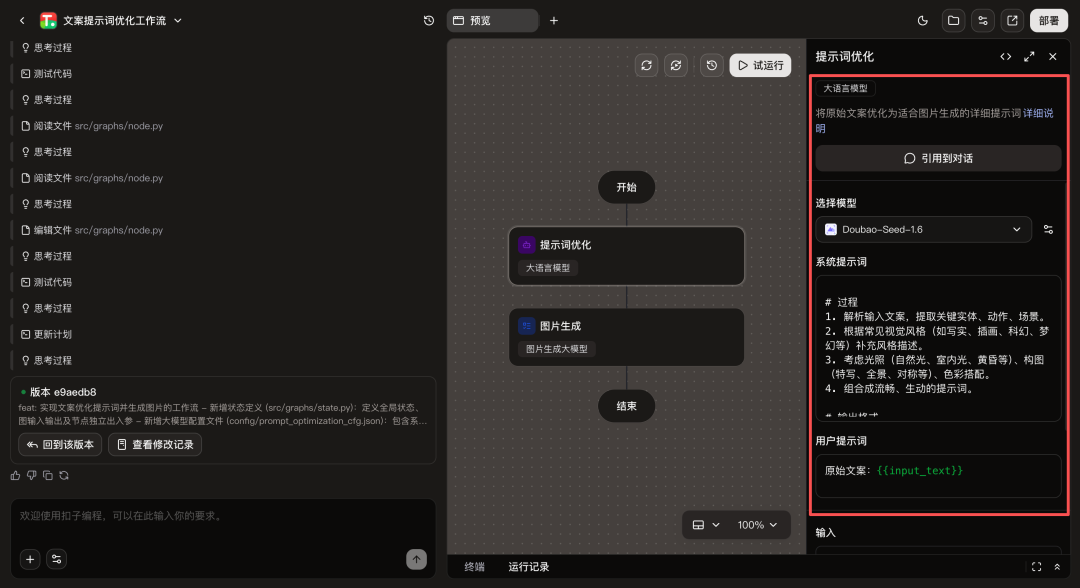Show code view icon in 提示词优化 panel
The height and width of the screenshot is (588, 1080).
coord(1005,57)
